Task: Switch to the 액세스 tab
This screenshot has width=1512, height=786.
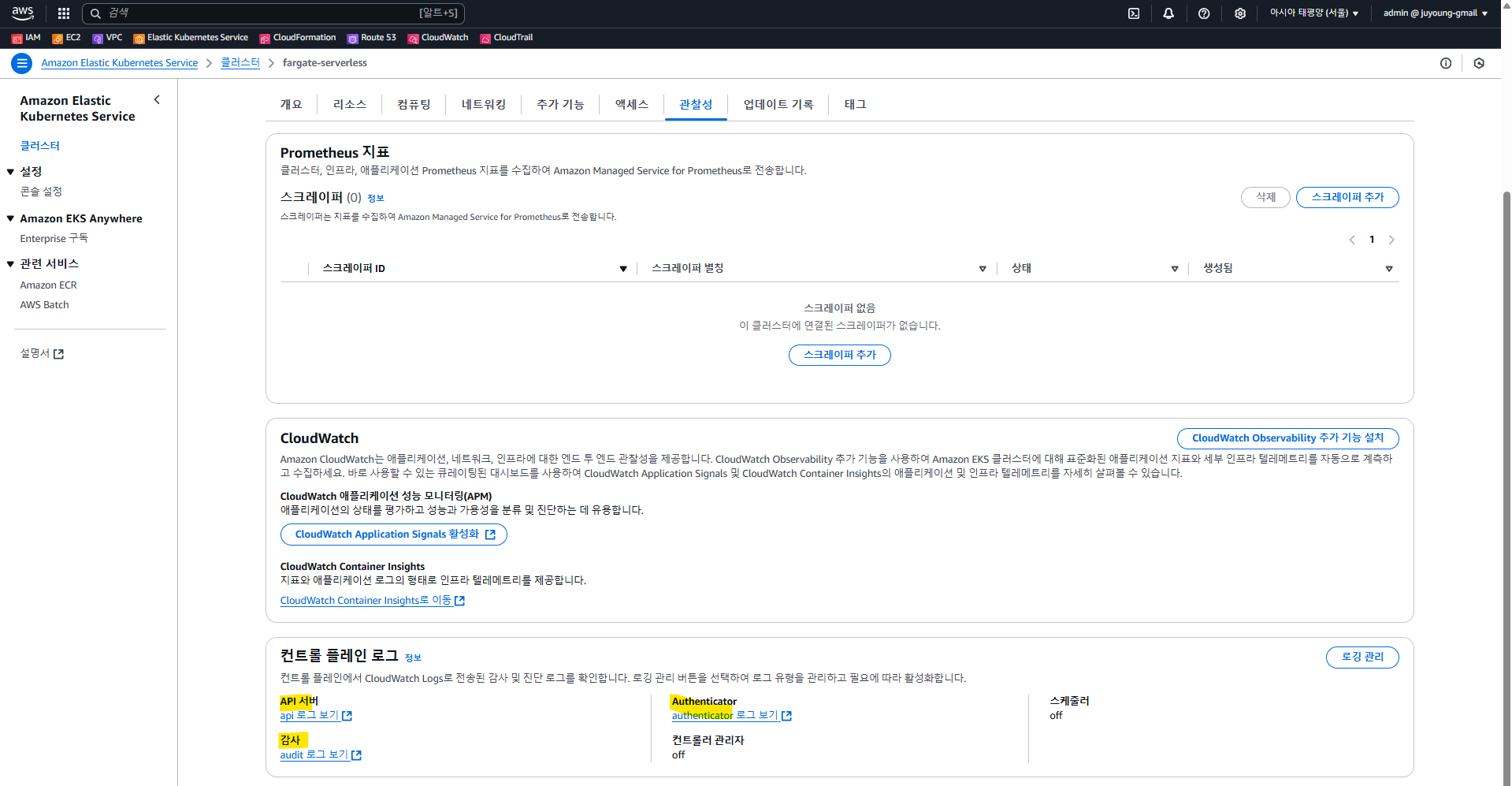Action: pos(632,104)
